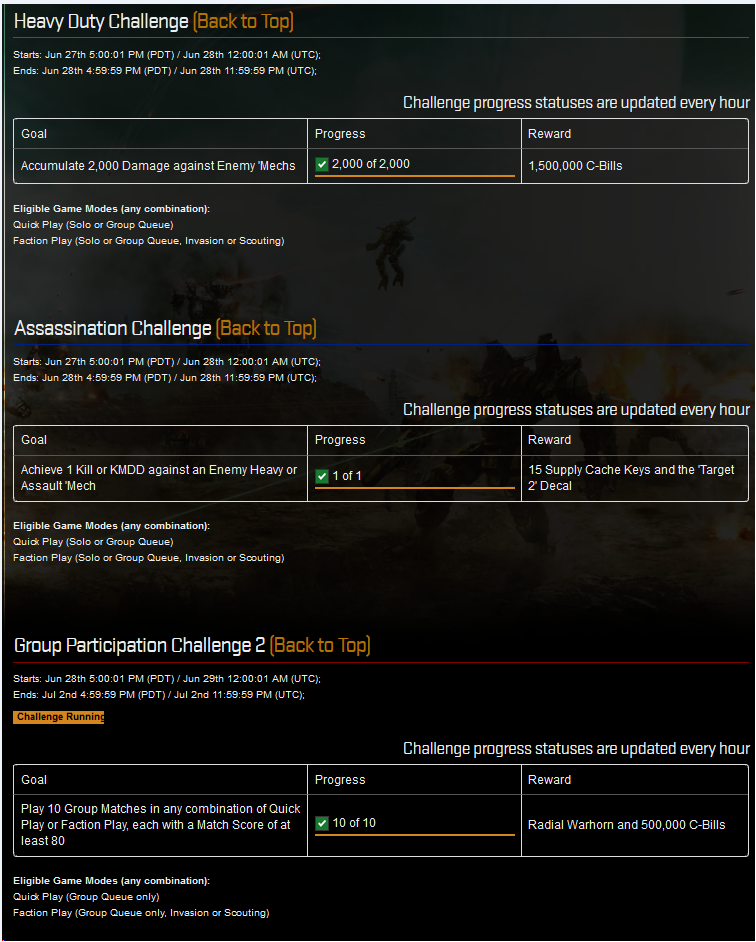The width and height of the screenshot is (756, 942).
Task: Click 'Ends: Jun 28th' line under Assassination Challenge
Action: pyautogui.click(x=165, y=378)
